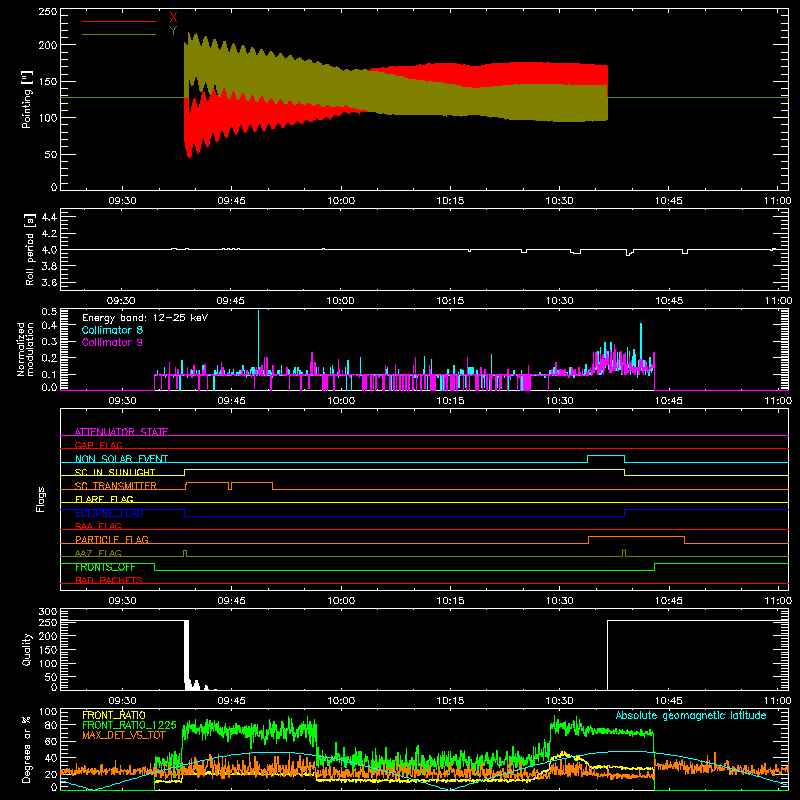Click the 'Roll period [s]' axis title
Image resolution: width=800 pixels, height=800 pixels.
(x=29, y=249)
